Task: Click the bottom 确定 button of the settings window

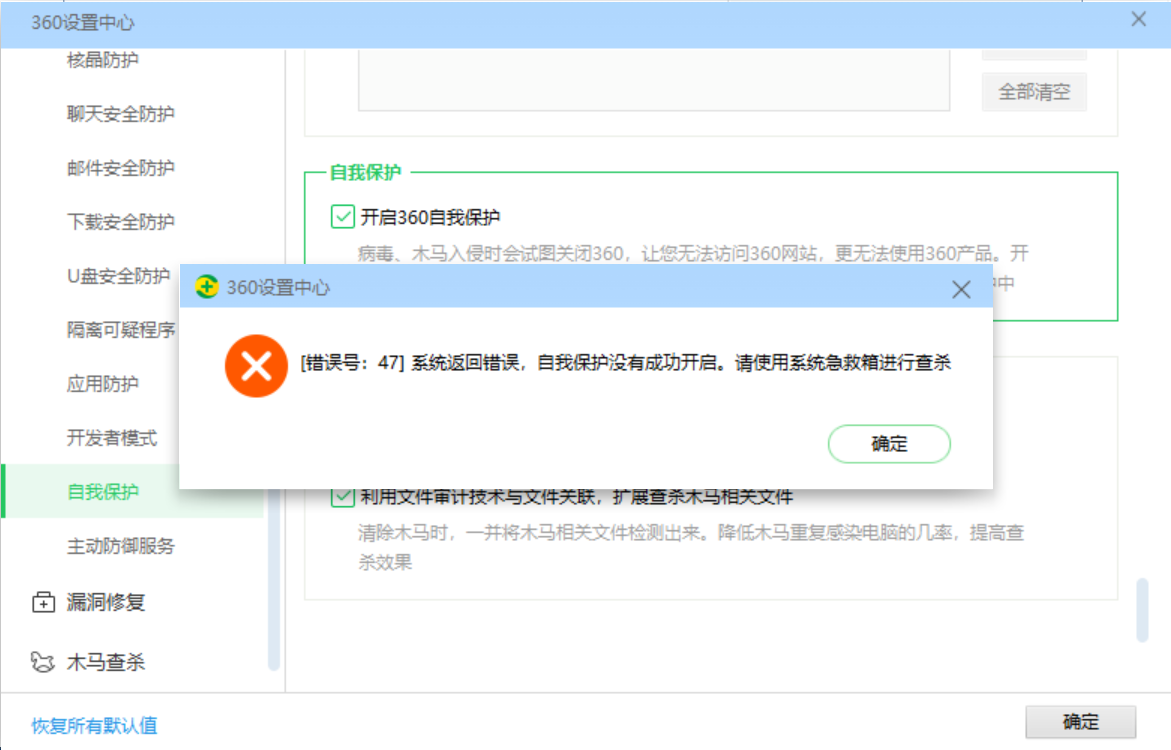Action: [1081, 722]
